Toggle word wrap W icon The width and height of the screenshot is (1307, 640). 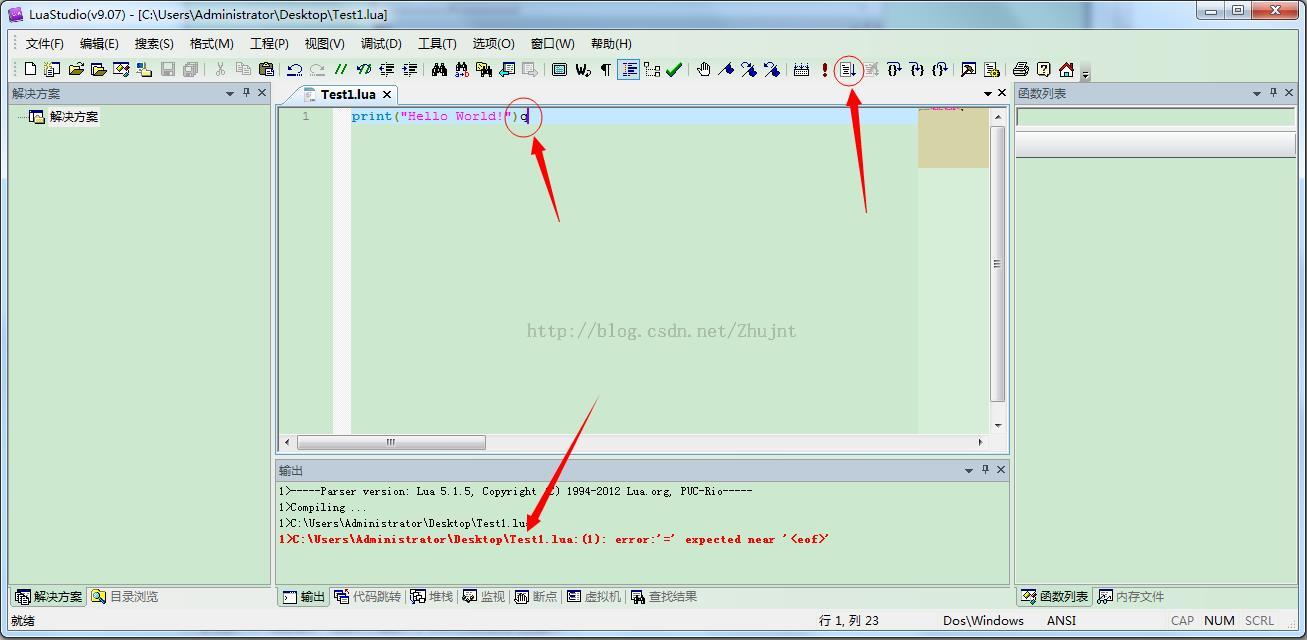(x=583, y=69)
